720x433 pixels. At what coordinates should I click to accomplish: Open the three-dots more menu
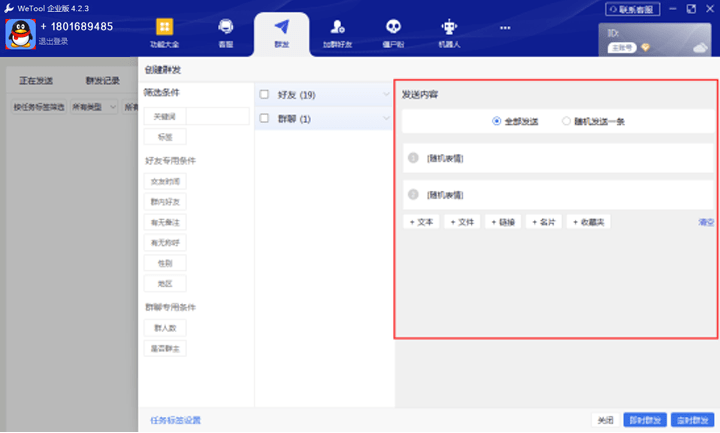(x=505, y=28)
